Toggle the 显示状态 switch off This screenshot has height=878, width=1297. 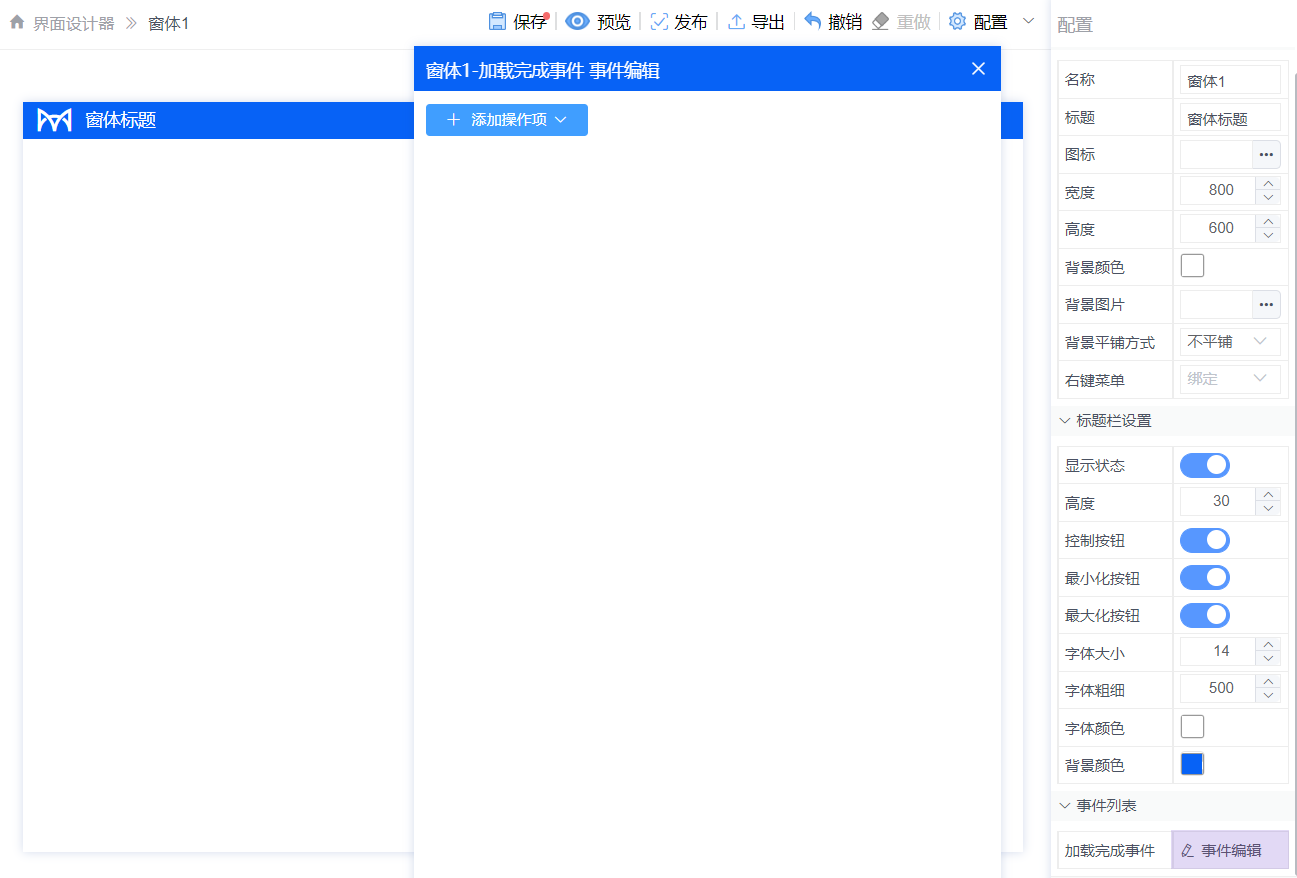point(1205,465)
